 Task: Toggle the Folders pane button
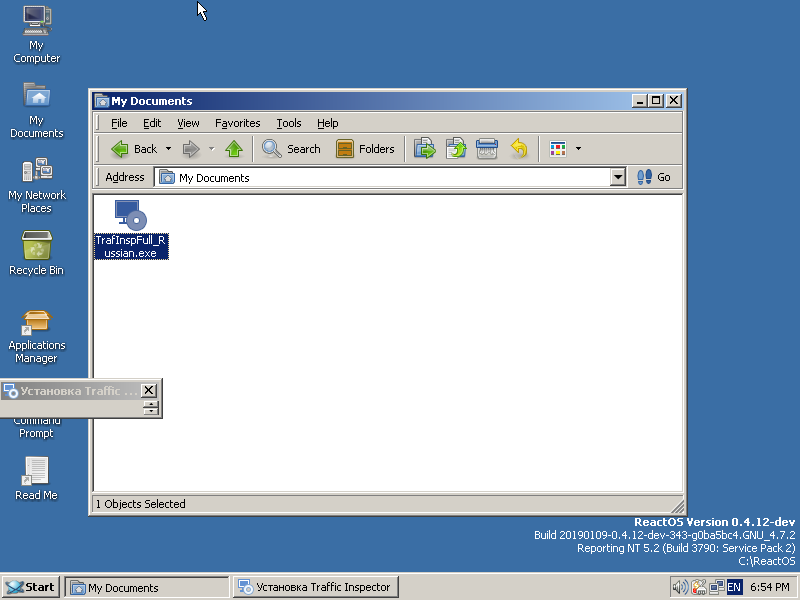click(x=365, y=149)
